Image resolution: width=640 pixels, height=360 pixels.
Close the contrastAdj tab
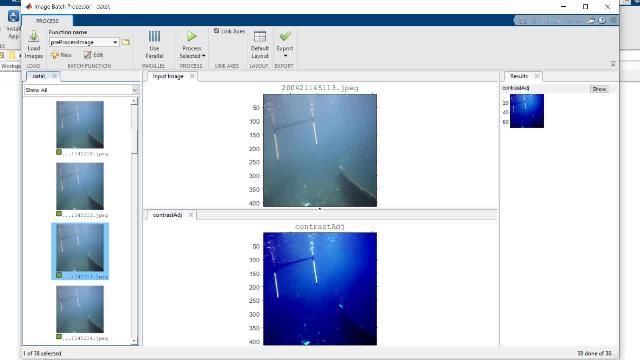pyautogui.click(x=191, y=215)
